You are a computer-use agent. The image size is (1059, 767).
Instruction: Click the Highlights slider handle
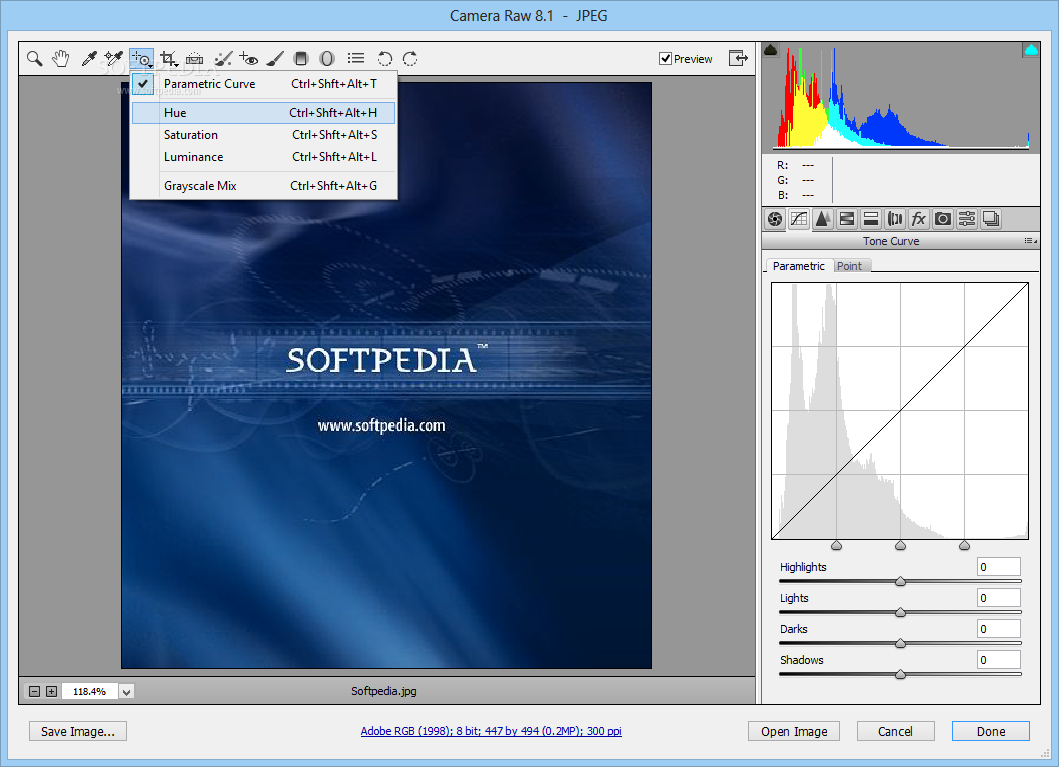pos(900,581)
